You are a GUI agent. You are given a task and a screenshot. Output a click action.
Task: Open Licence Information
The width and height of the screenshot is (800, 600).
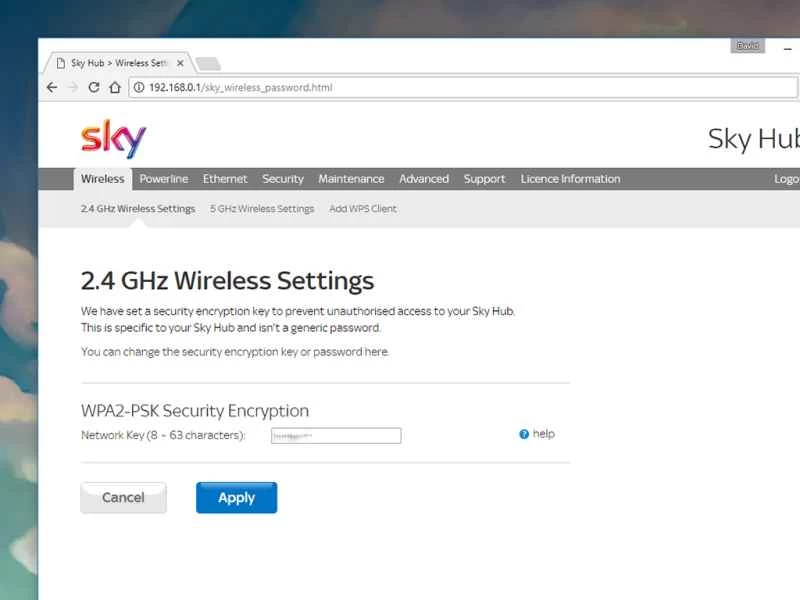coord(570,179)
